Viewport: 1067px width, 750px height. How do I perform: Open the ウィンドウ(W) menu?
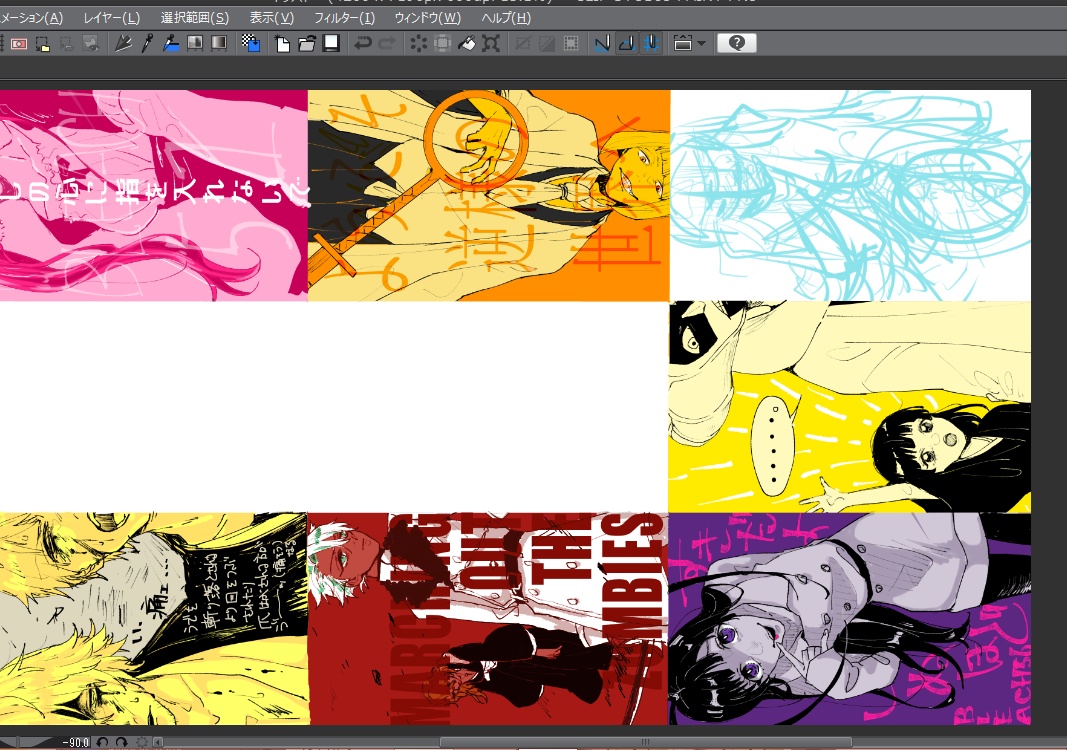(427, 18)
